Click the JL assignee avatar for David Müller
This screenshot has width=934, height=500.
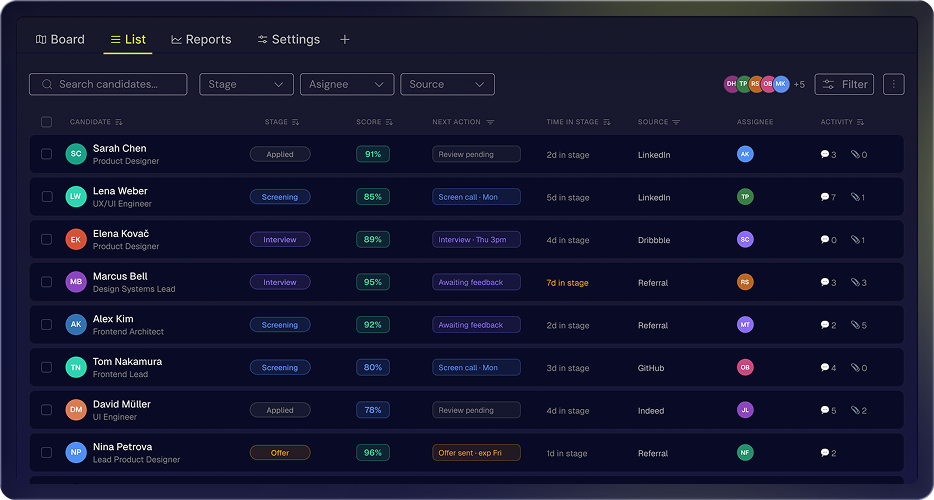click(x=745, y=410)
